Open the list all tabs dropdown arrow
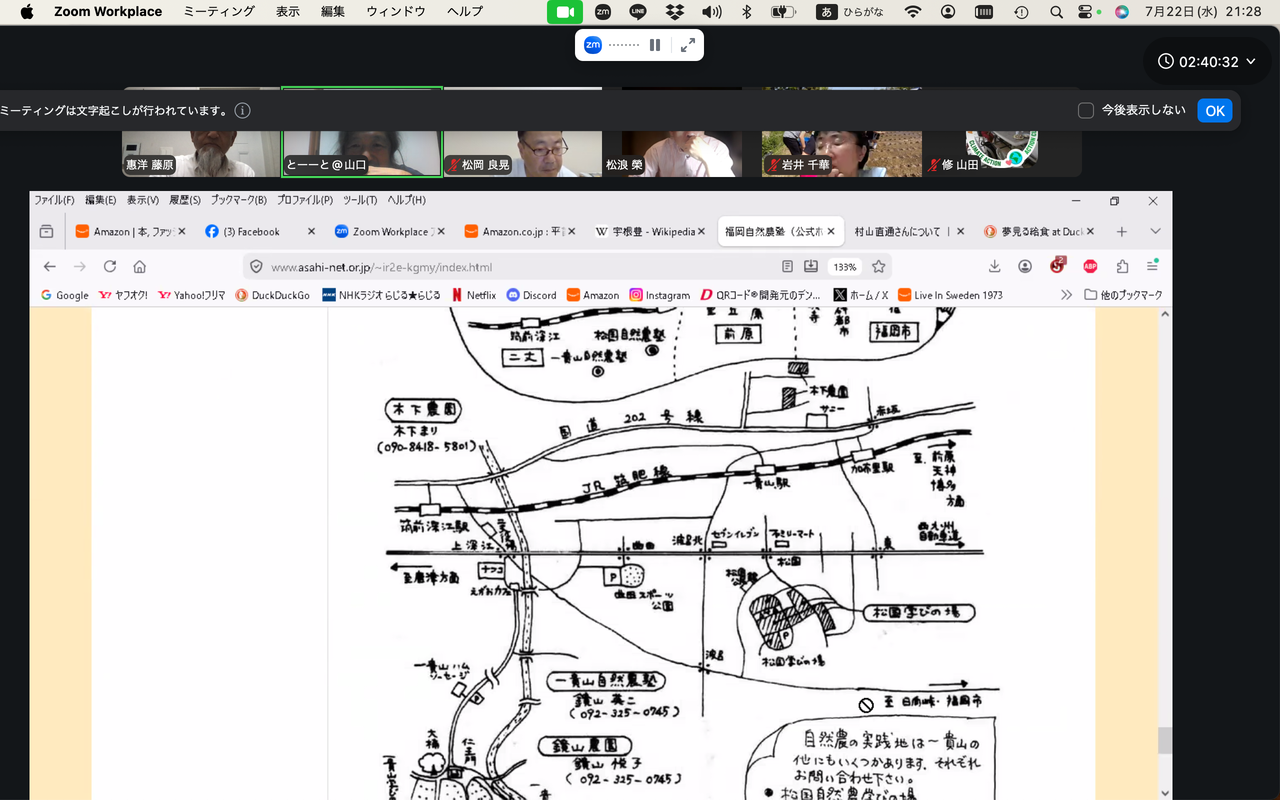 point(1155,231)
